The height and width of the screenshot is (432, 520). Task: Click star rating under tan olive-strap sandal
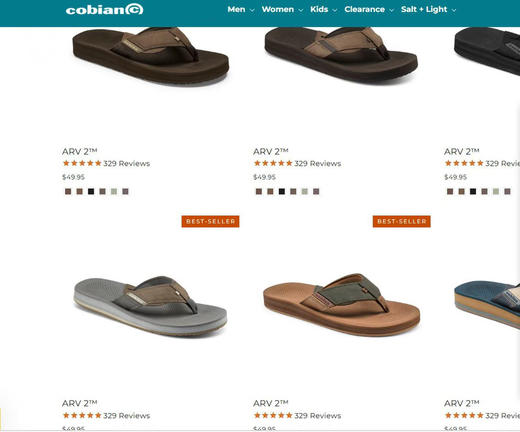273,415
